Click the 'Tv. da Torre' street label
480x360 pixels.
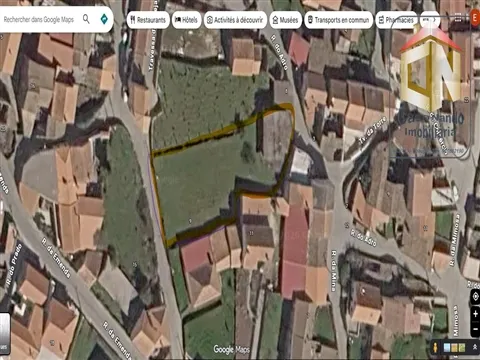pos(373,130)
